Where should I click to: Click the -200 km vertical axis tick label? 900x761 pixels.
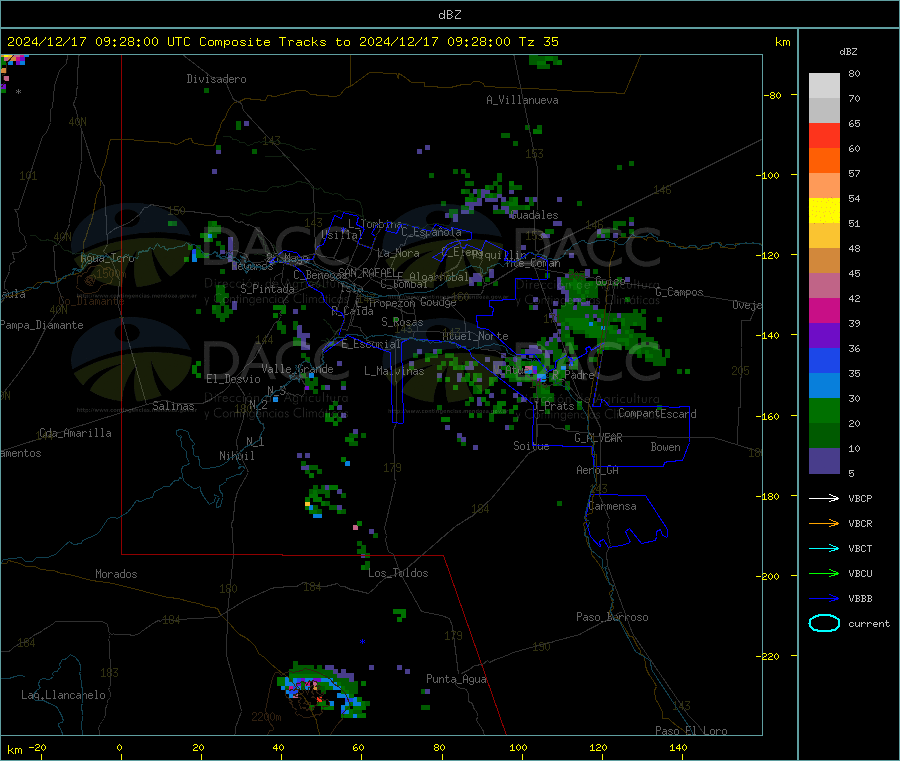pyautogui.click(x=767, y=576)
